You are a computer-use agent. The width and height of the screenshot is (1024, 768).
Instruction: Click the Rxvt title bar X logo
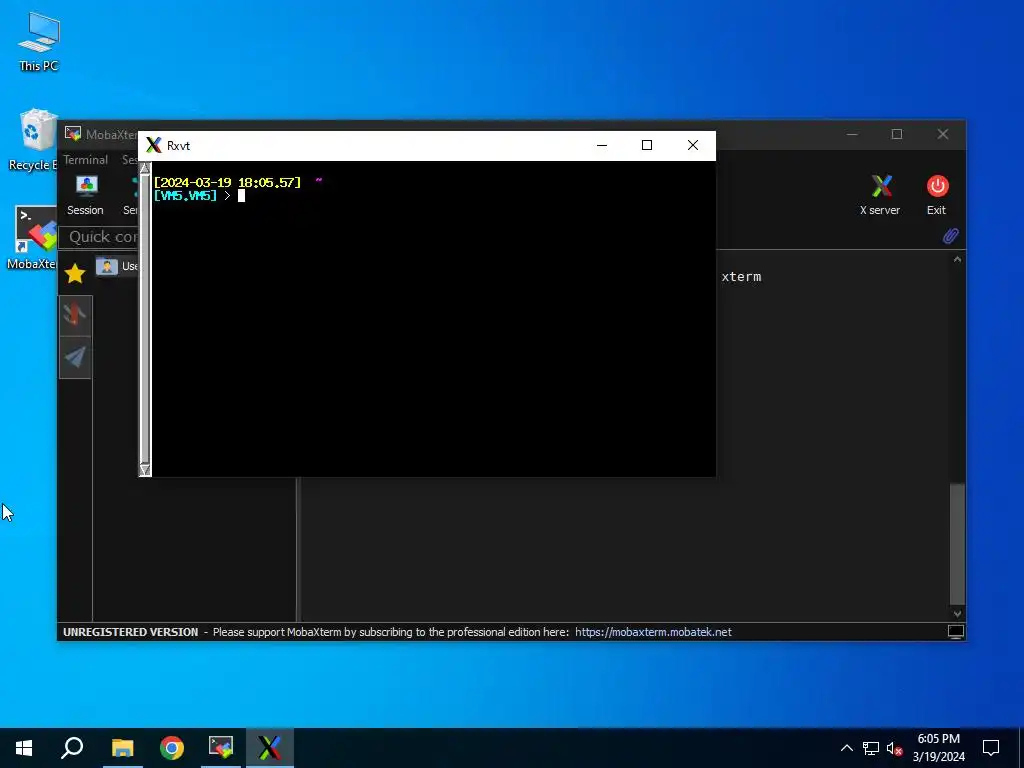(x=153, y=145)
